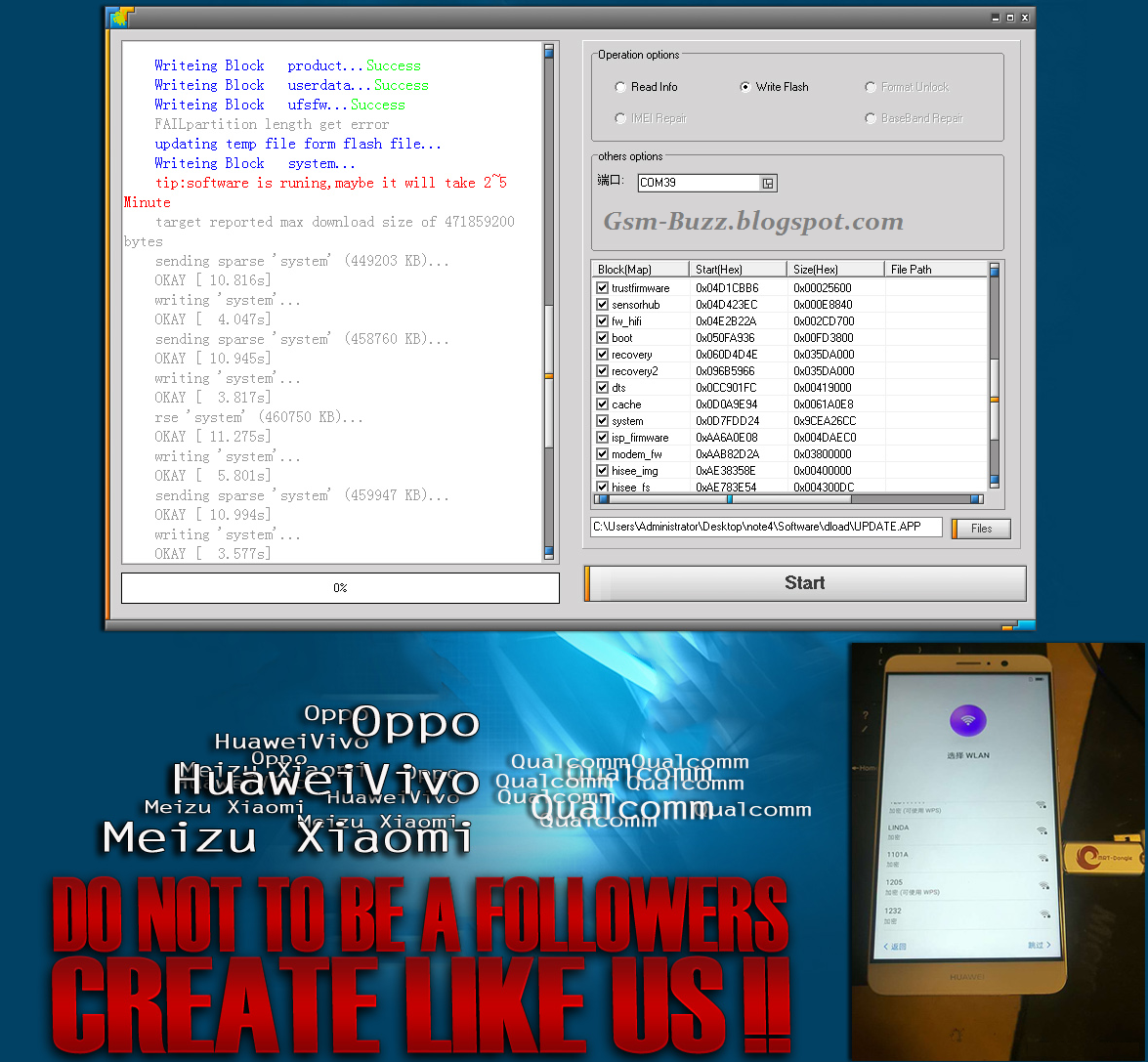Uncheck the fw_hifi partition
1148x1062 pixels.
click(x=603, y=320)
